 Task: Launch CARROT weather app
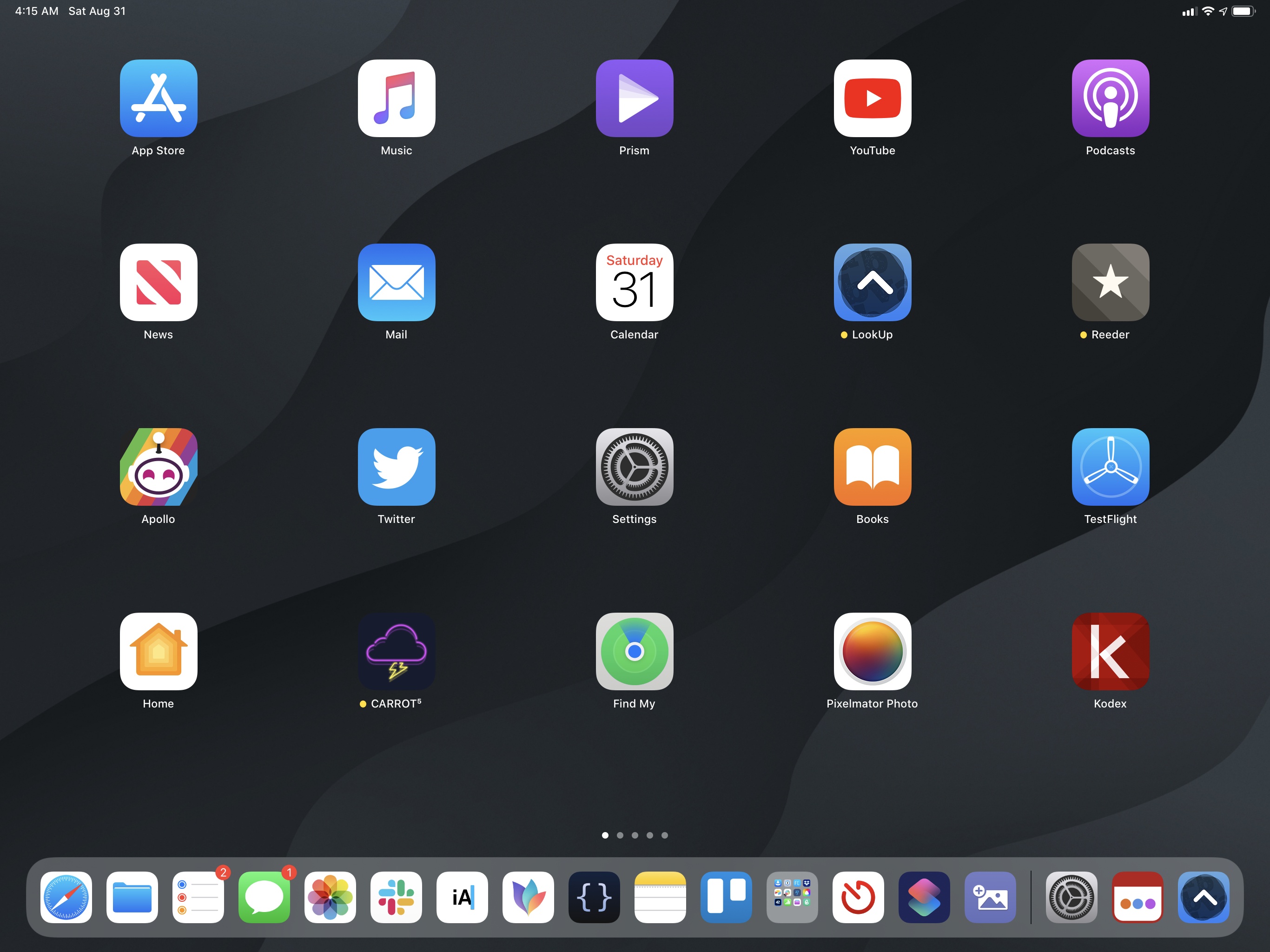[x=397, y=651]
